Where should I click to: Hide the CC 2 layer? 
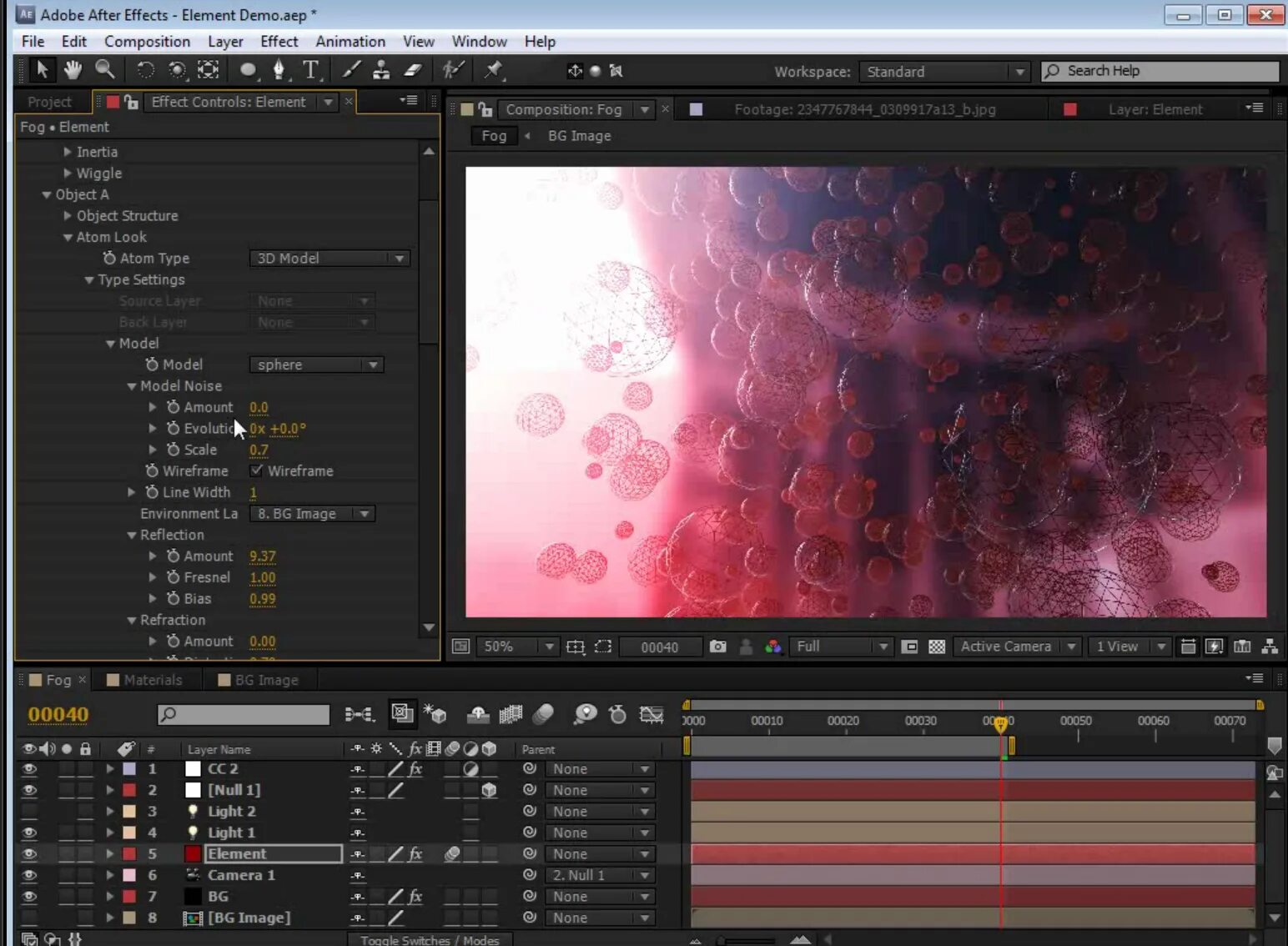pos(30,769)
